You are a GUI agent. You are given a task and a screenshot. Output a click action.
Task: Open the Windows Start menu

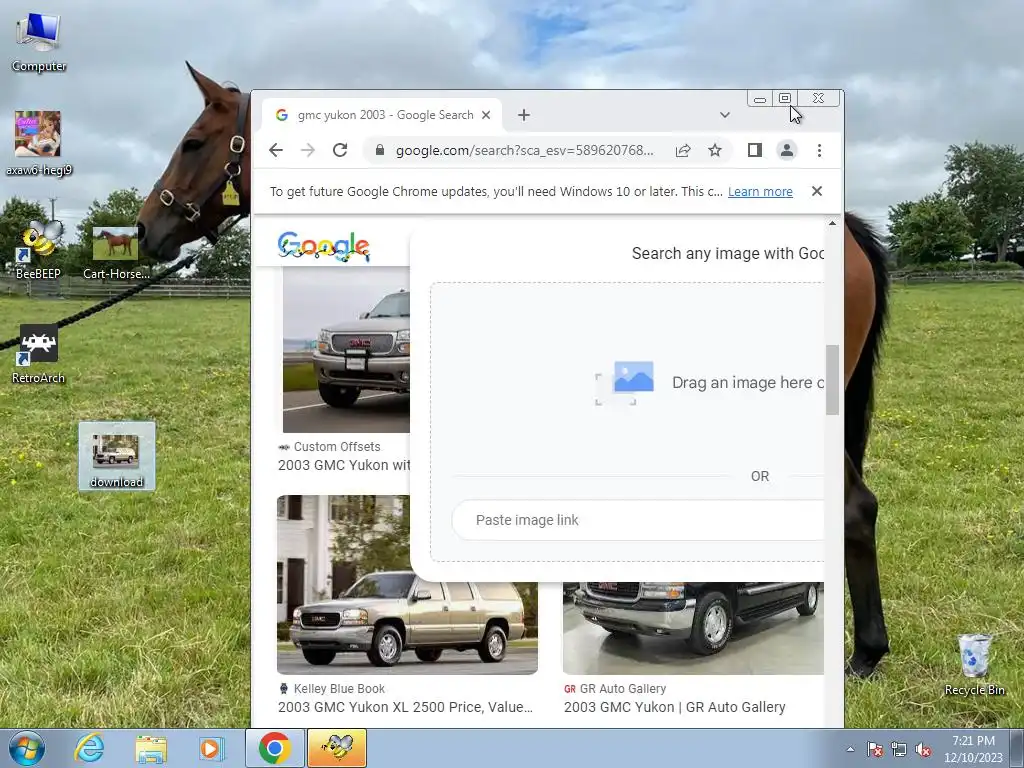coord(26,748)
